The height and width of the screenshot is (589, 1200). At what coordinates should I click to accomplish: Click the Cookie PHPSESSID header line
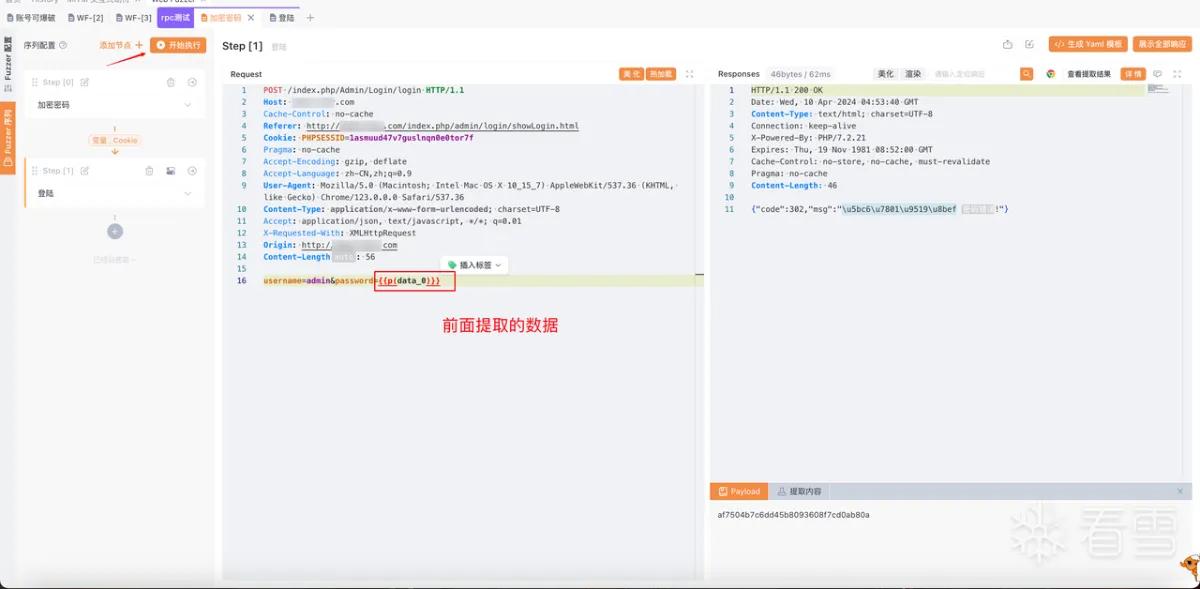[x=368, y=138]
